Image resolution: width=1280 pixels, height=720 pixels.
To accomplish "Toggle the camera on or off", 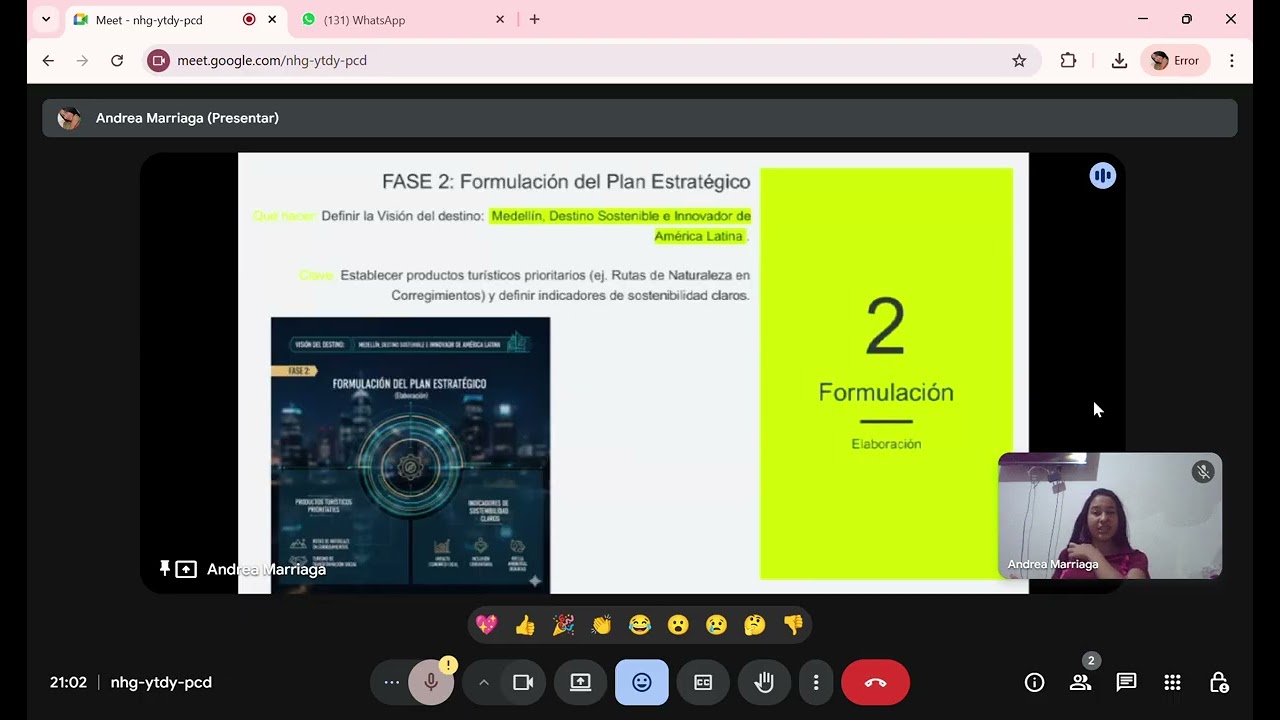I will click(523, 682).
